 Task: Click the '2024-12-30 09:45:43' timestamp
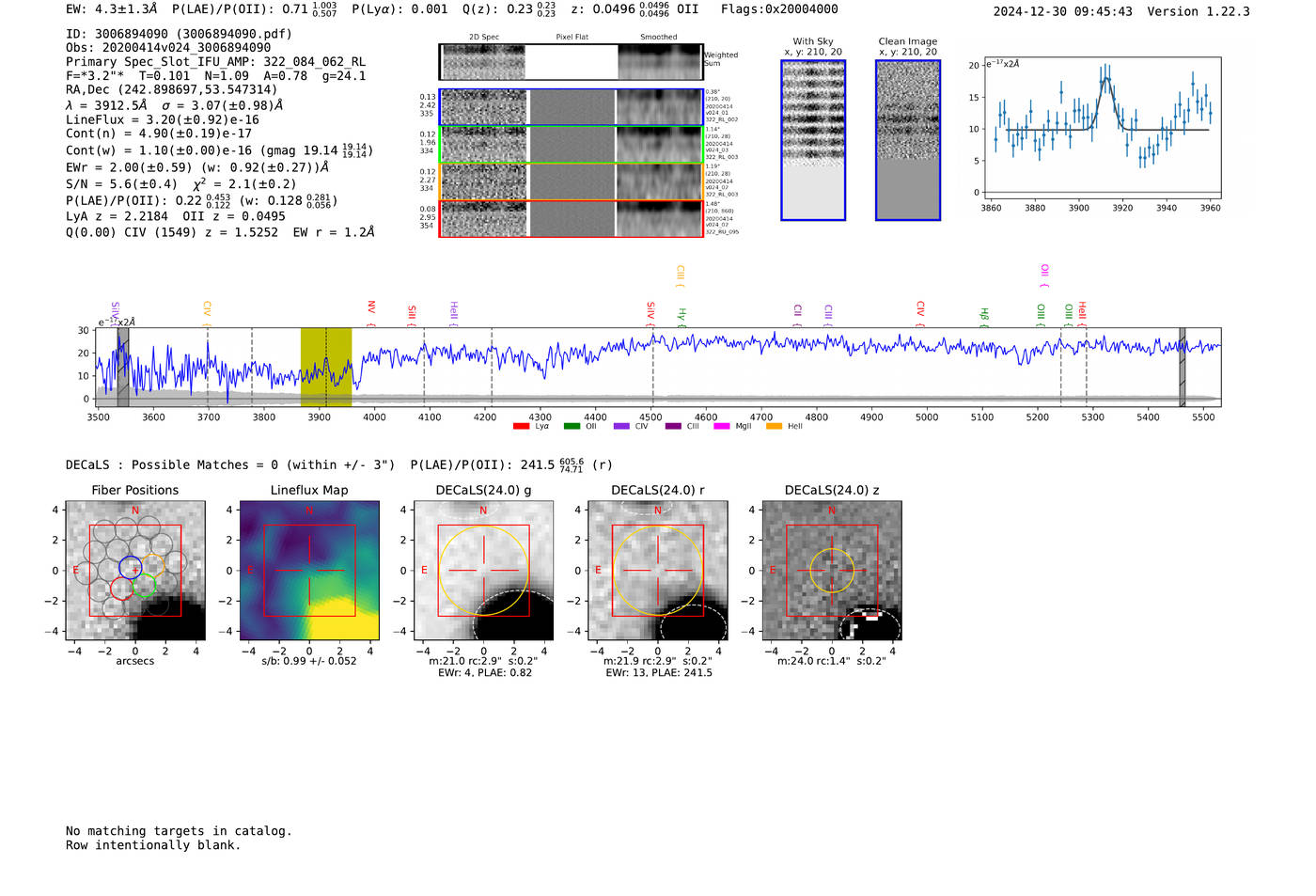[1062, 11]
